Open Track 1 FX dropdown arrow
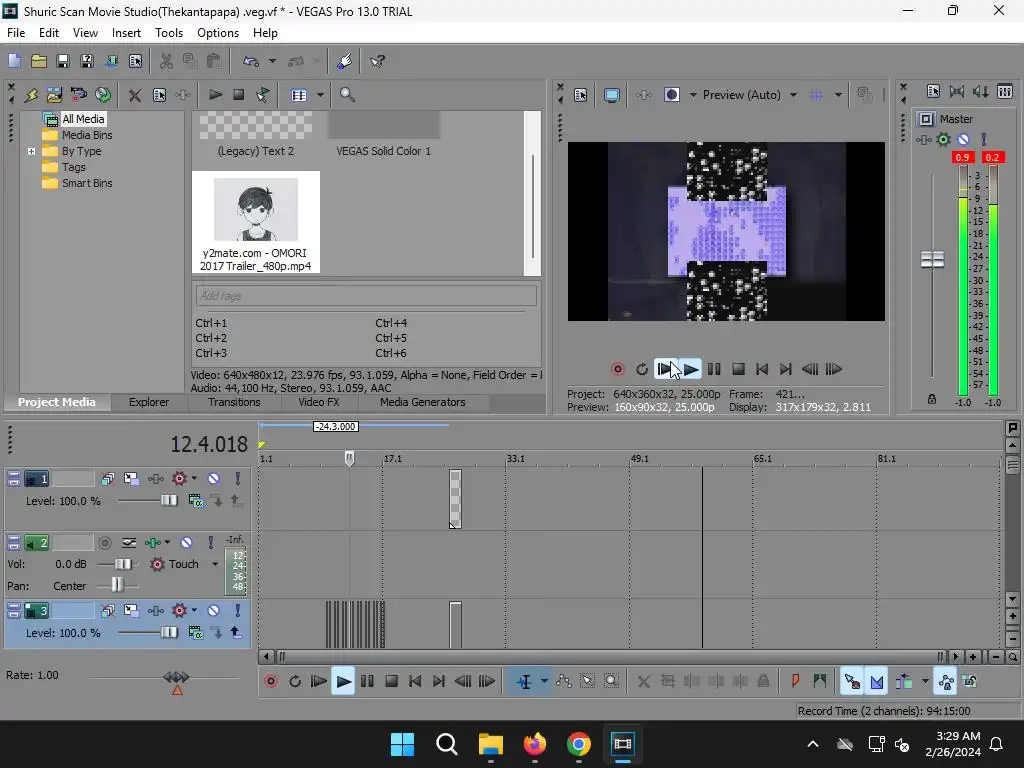 (x=194, y=479)
